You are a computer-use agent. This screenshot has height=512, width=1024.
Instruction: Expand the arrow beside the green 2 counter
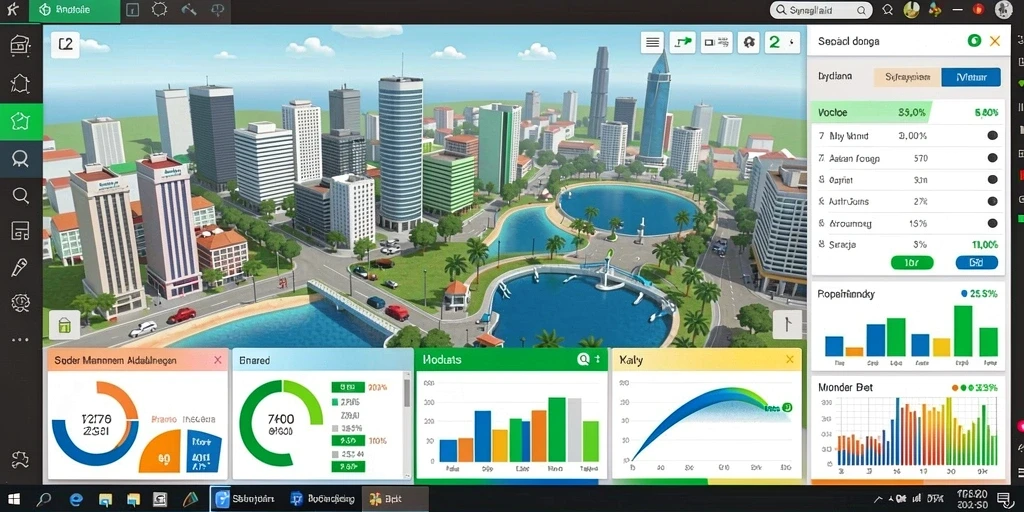[x=792, y=43]
